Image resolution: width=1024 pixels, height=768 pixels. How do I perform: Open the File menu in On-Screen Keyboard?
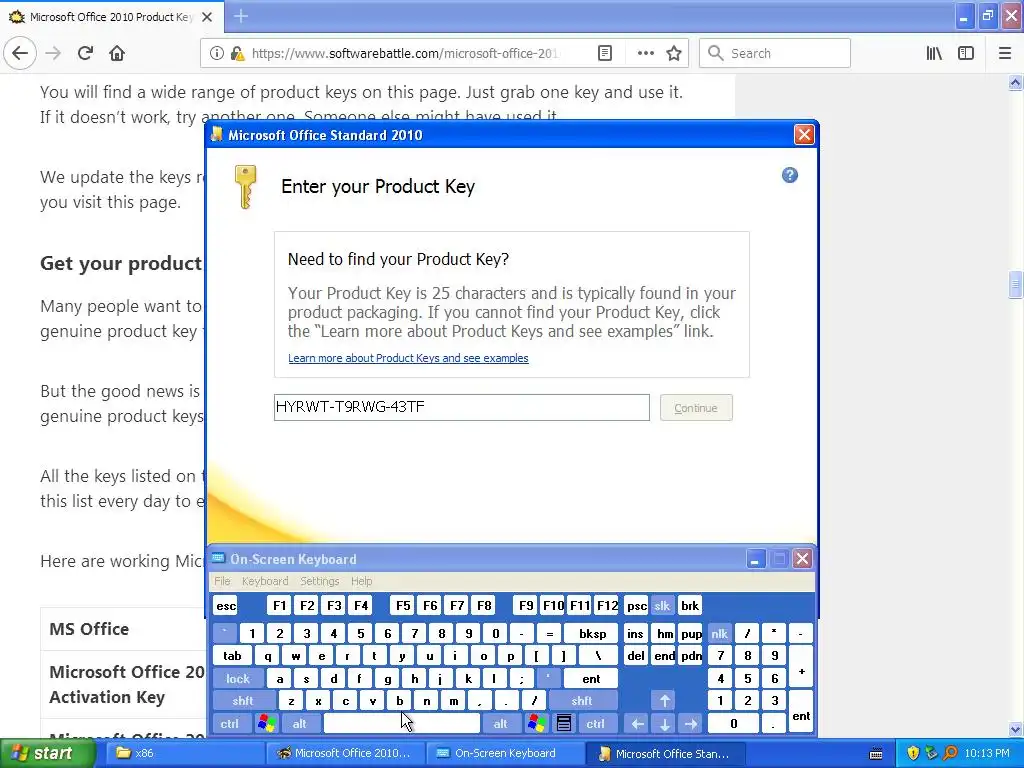pos(222,581)
